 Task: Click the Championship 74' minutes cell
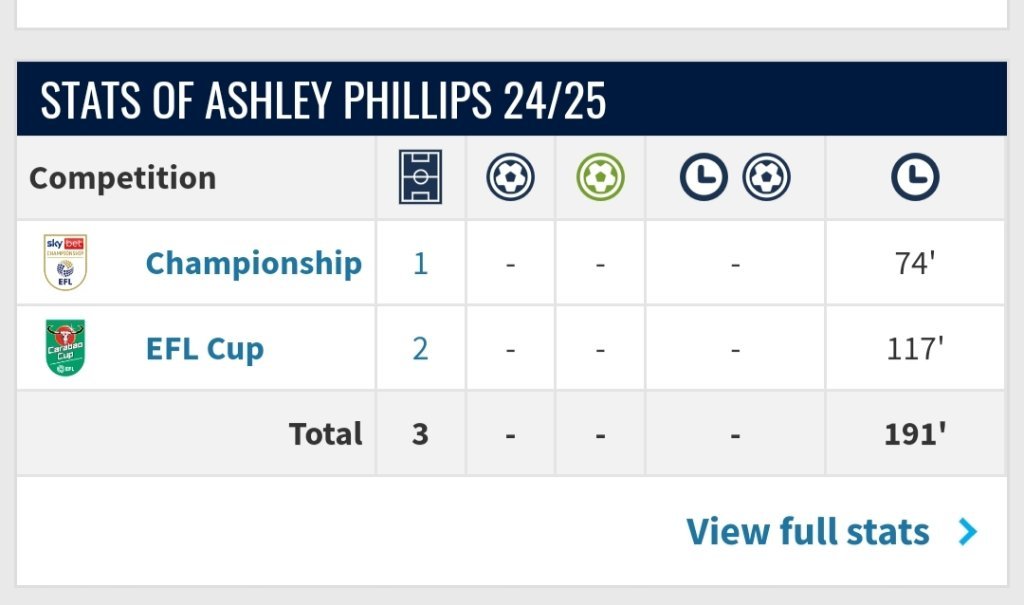pos(915,263)
